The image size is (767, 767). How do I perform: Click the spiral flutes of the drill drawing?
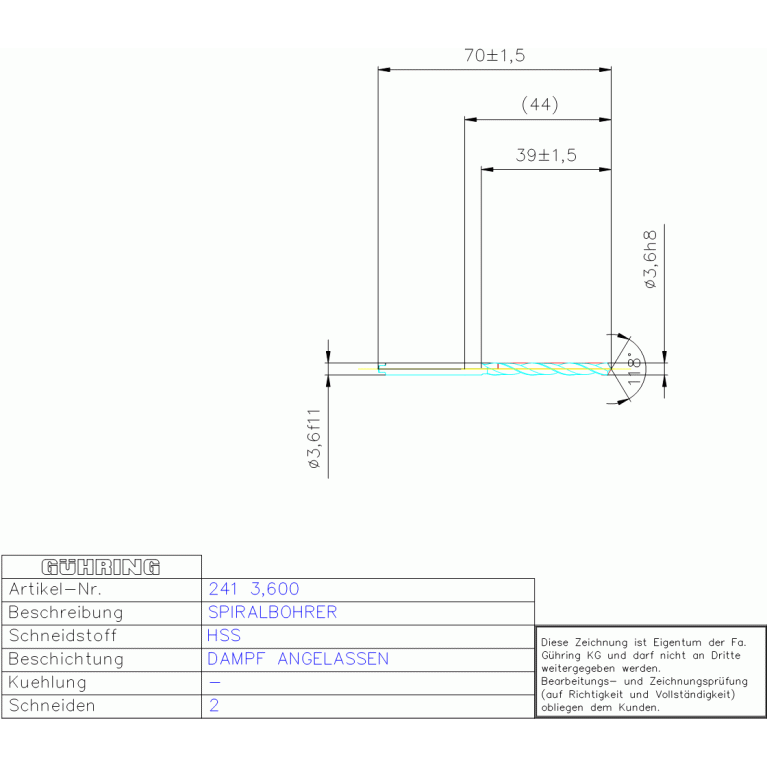coord(550,368)
